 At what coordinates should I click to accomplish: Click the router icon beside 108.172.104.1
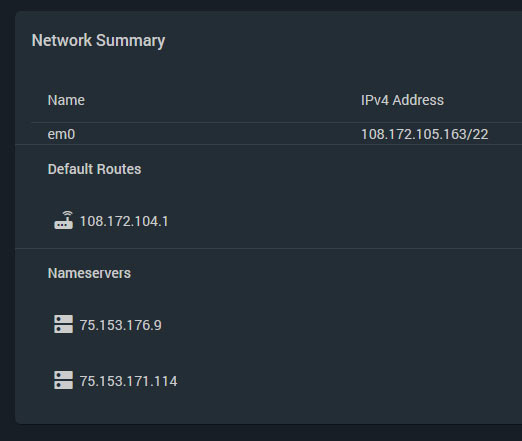point(63,220)
